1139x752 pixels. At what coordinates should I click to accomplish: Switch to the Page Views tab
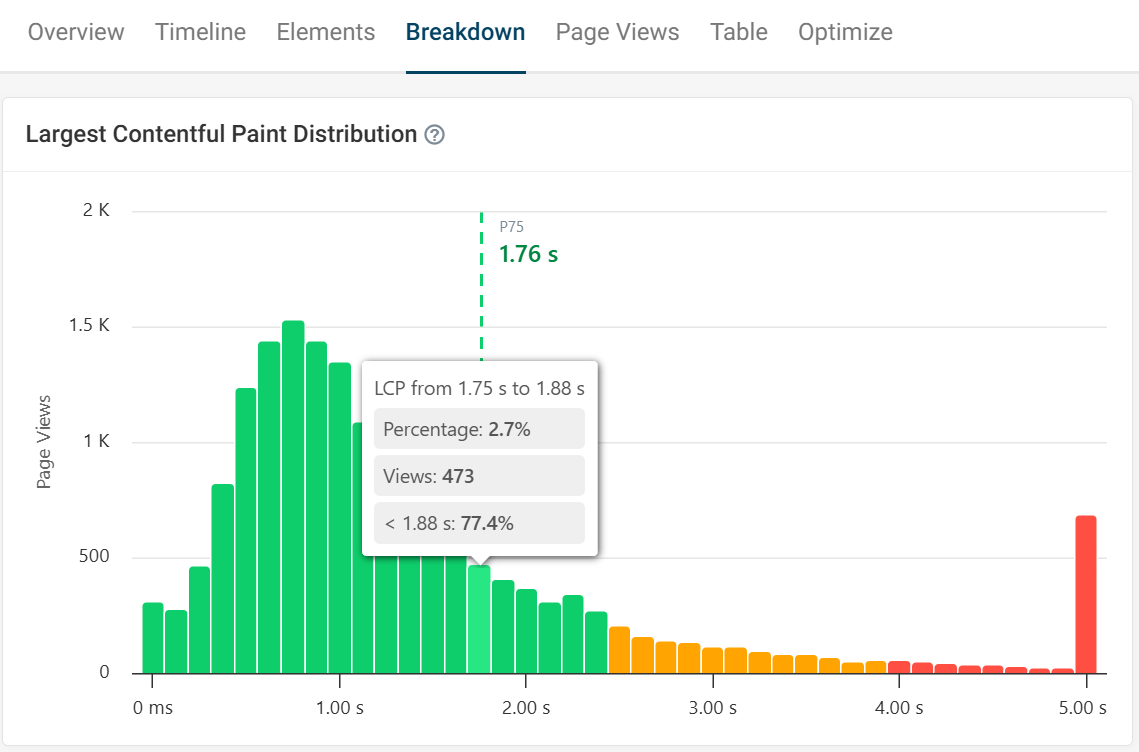(x=617, y=32)
